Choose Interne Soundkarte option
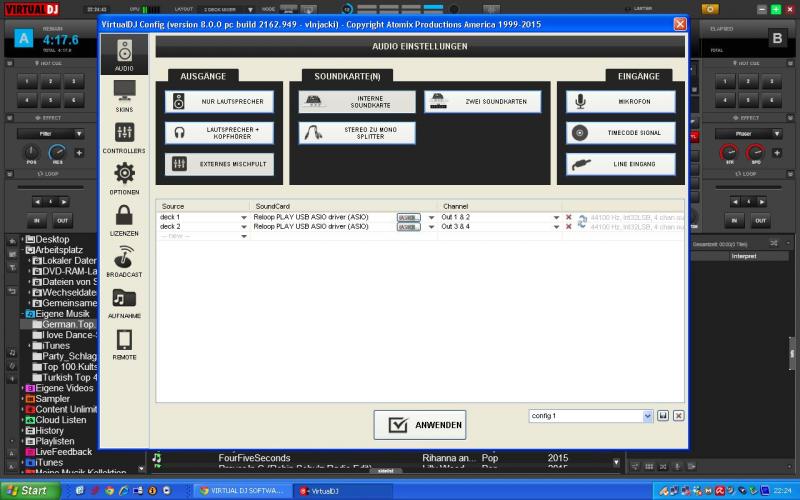The width and height of the screenshot is (800, 500). (x=357, y=102)
